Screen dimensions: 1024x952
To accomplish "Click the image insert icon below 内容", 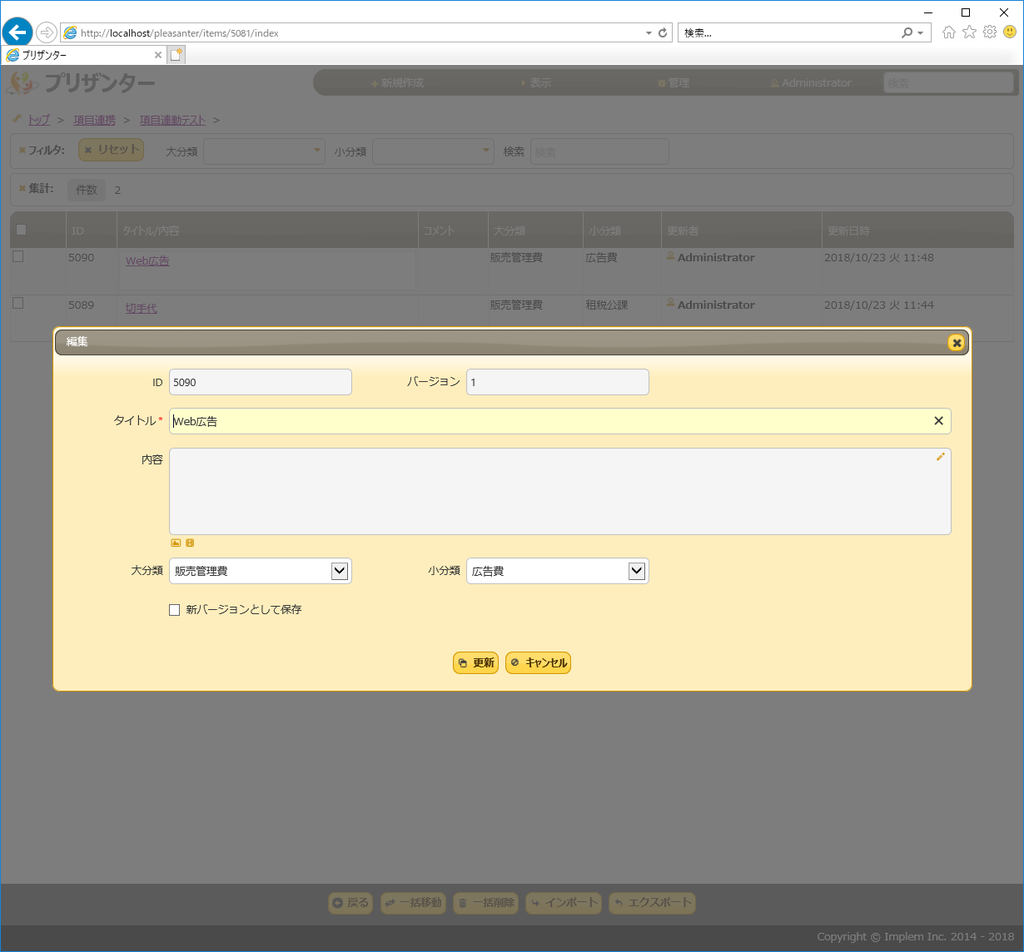I will click(x=176, y=543).
